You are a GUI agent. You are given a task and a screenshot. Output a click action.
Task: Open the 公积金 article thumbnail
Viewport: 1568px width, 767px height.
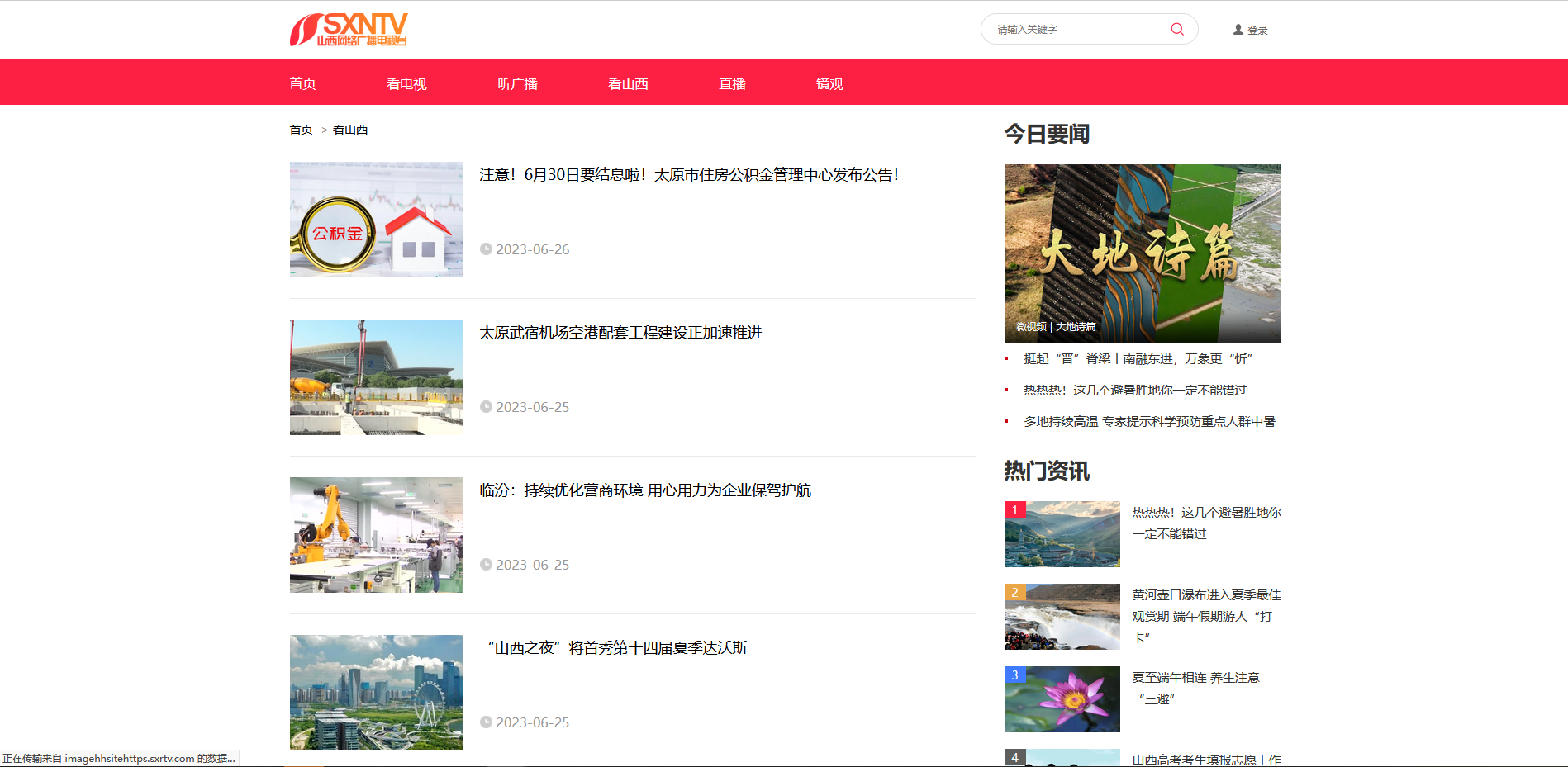click(377, 220)
